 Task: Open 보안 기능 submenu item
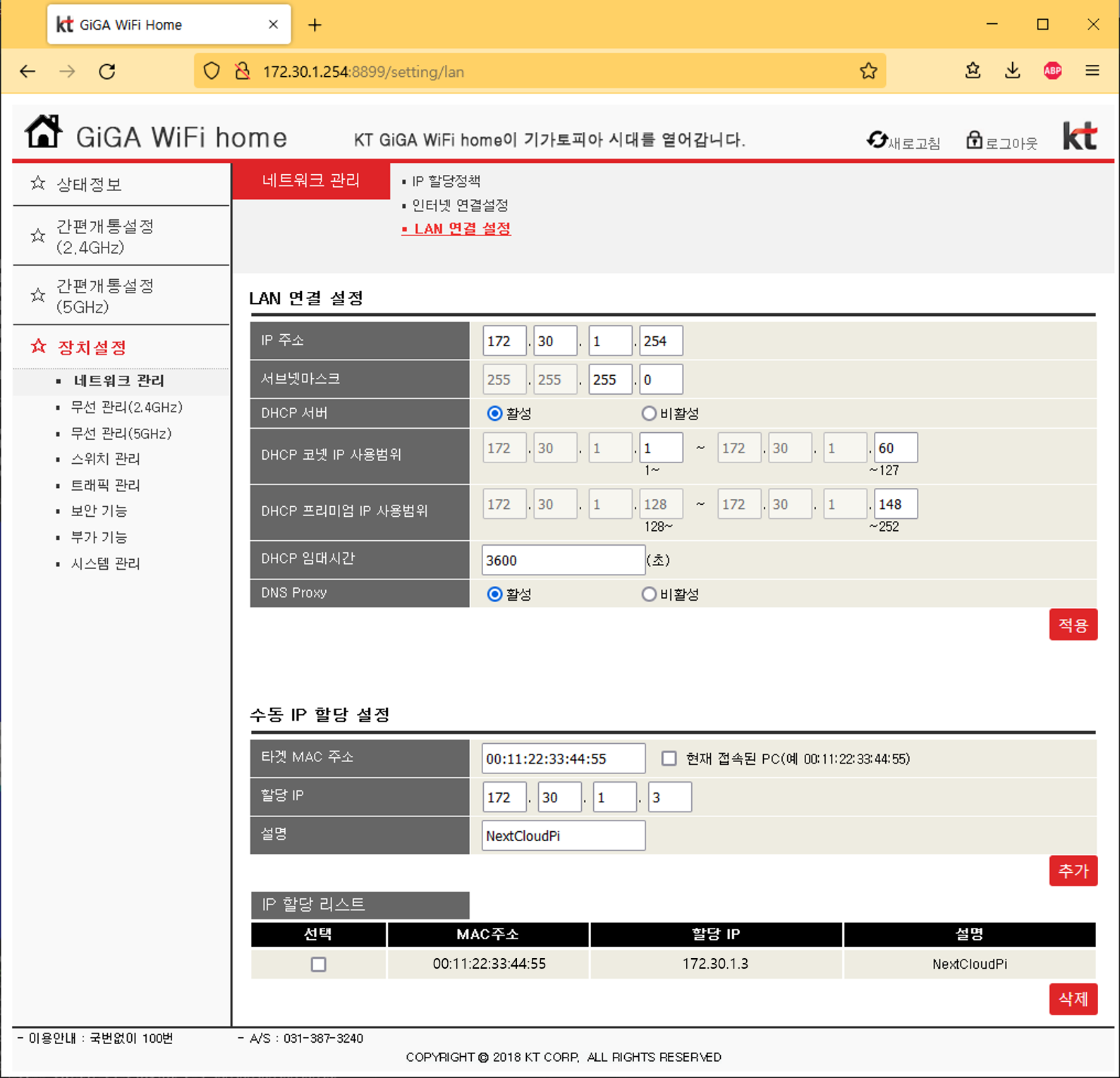[99, 511]
